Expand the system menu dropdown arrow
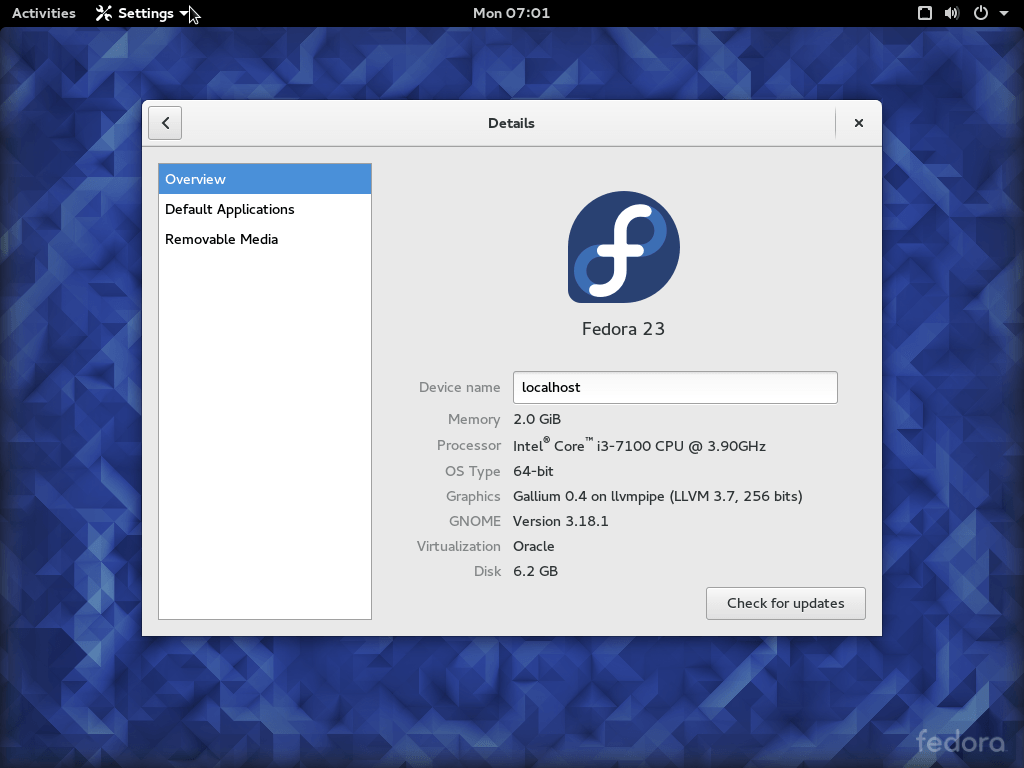1024x768 pixels. [1004, 13]
